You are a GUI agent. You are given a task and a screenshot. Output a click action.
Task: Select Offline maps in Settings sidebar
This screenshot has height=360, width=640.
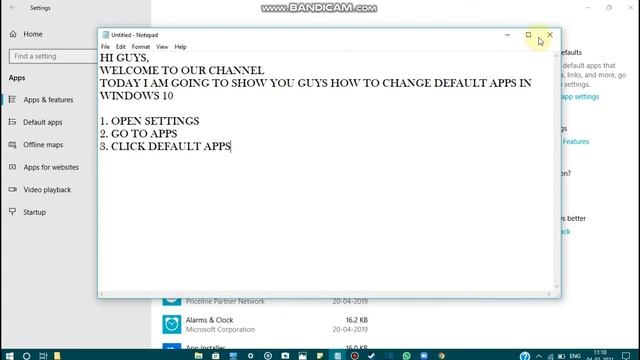click(43, 145)
